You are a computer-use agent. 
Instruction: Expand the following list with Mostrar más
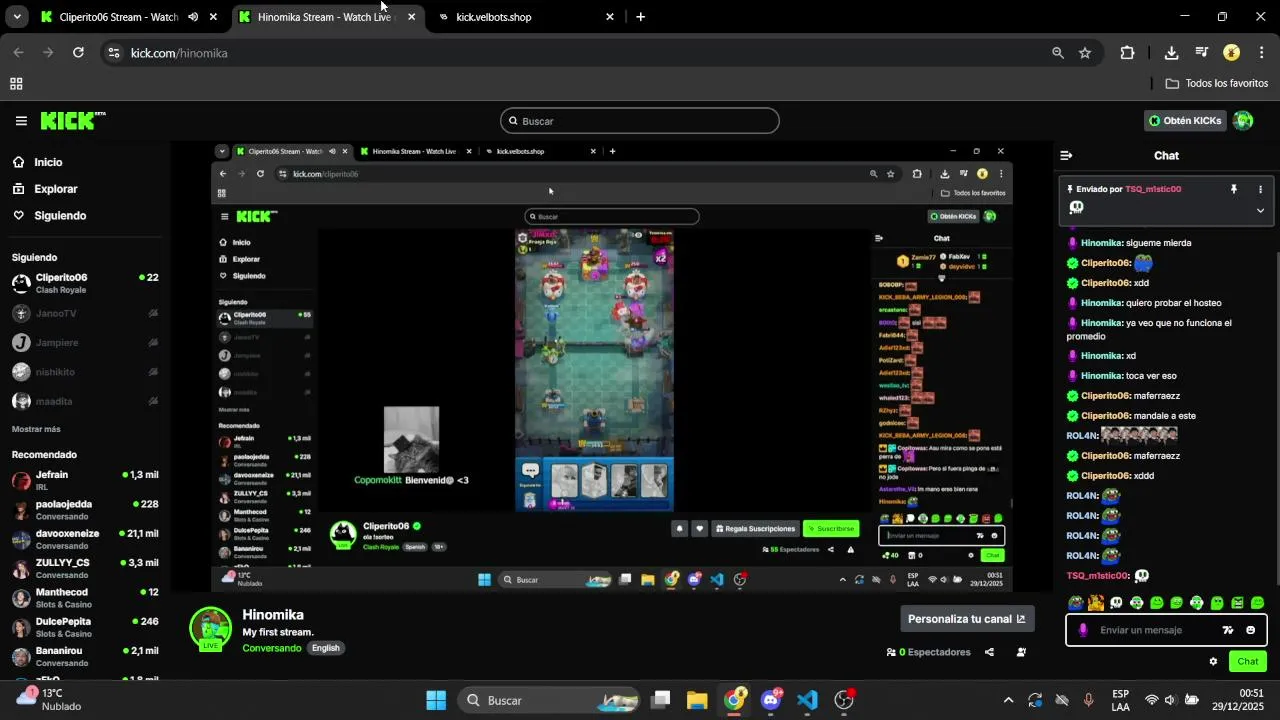pos(36,429)
